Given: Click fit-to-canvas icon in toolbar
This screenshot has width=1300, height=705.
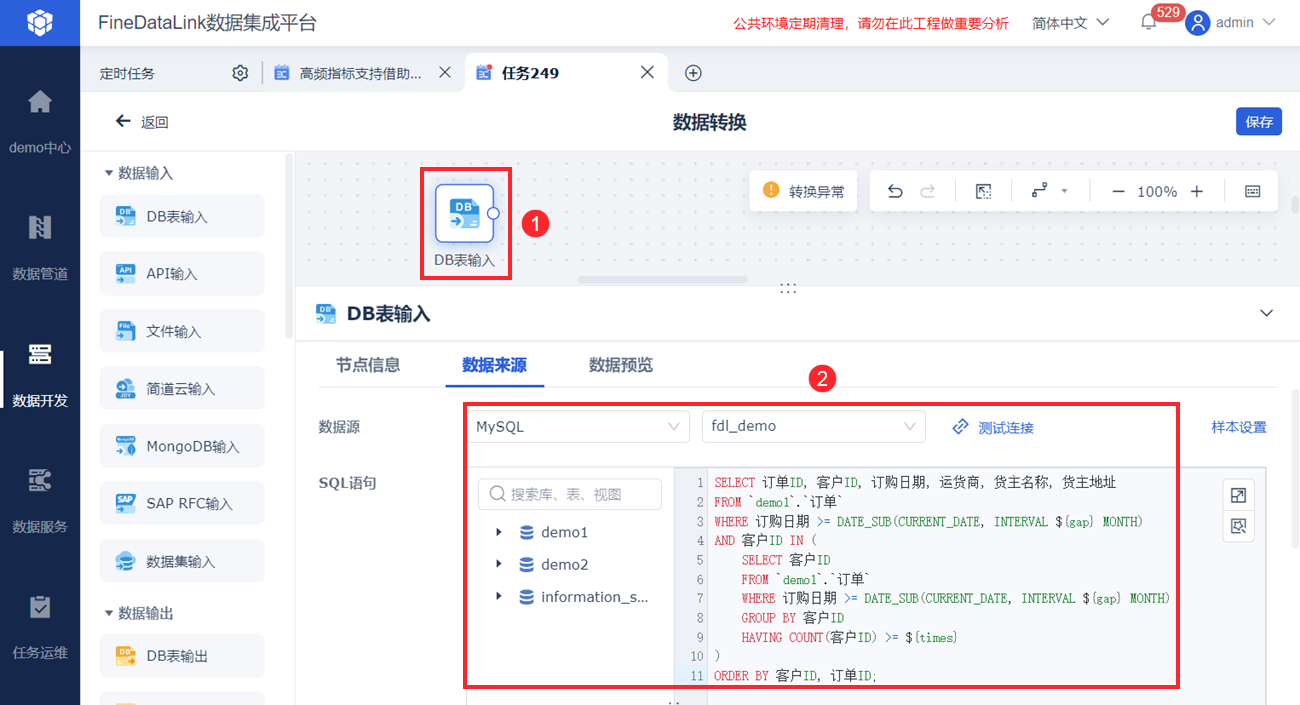Looking at the screenshot, I should click(x=984, y=191).
